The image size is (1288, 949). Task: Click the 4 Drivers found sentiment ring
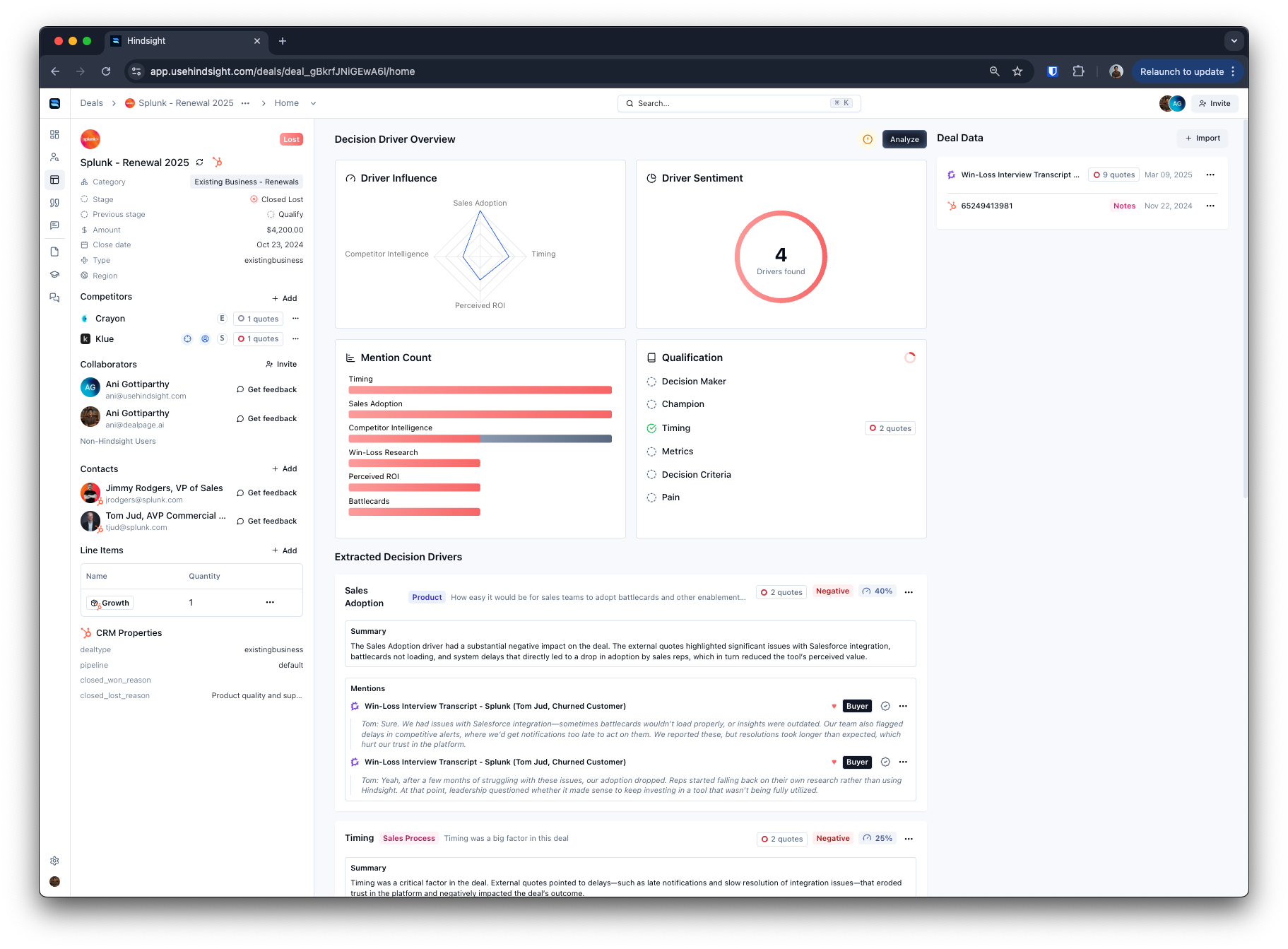point(781,257)
